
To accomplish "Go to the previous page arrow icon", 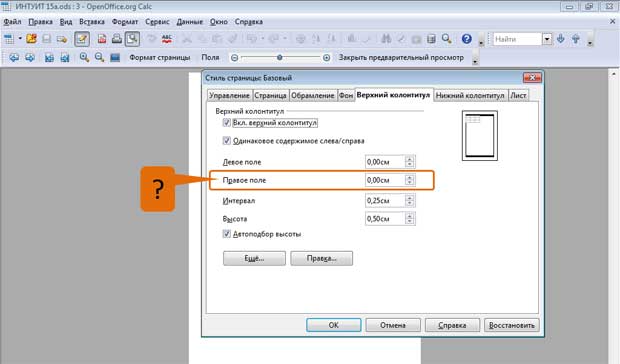I will click(x=14, y=57).
